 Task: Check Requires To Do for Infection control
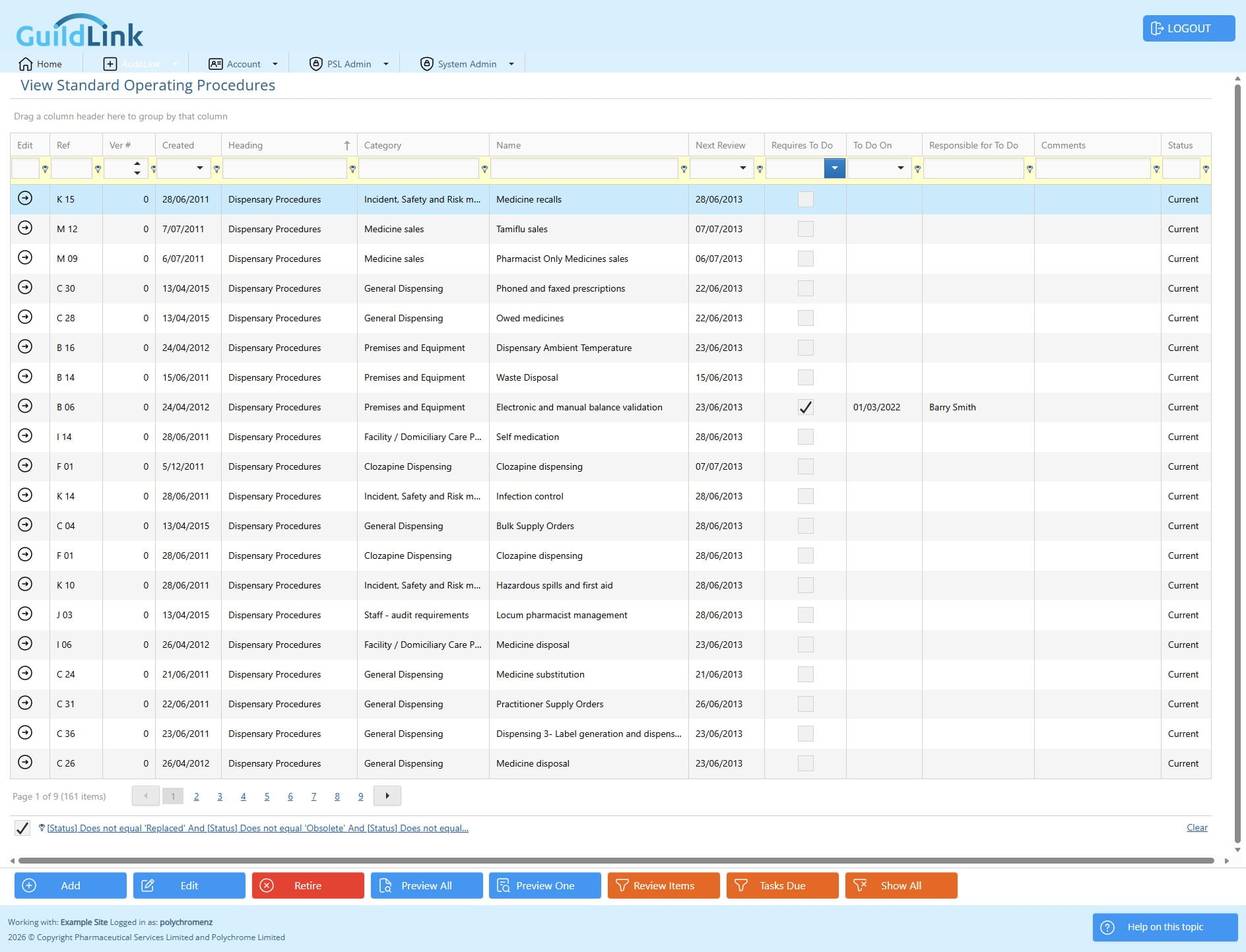[805, 496]
